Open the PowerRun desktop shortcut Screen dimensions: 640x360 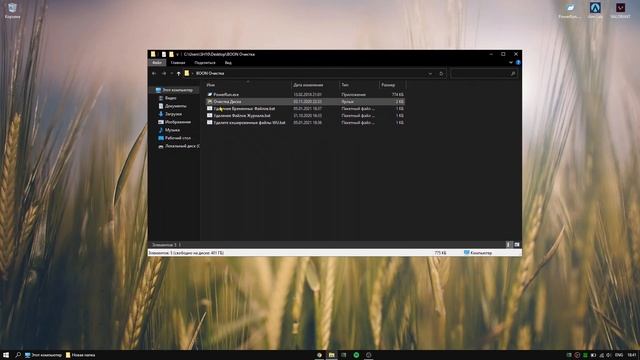tap(569, 11)
